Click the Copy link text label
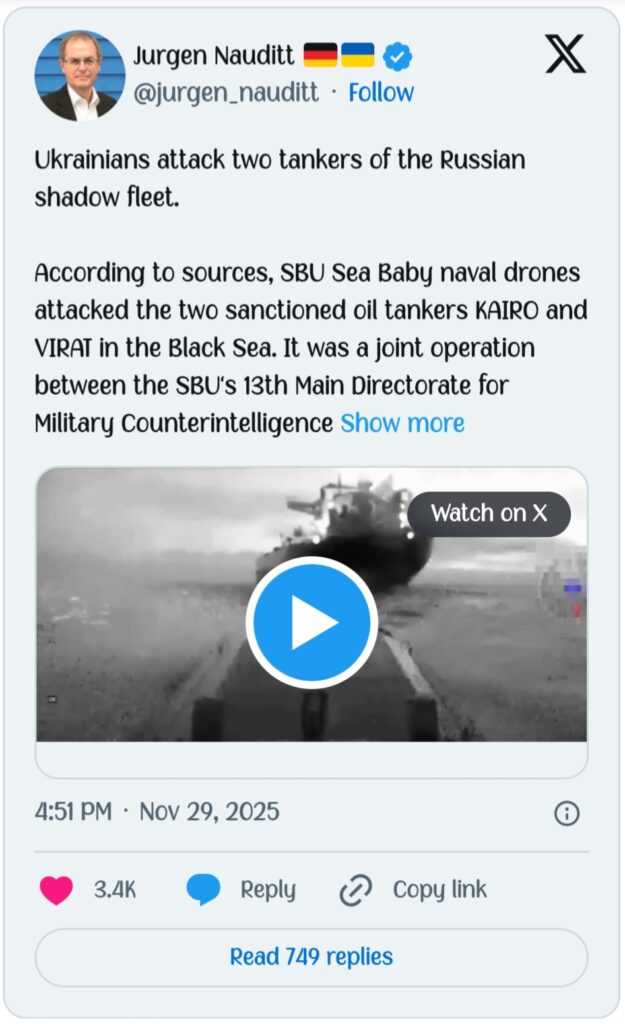This screenshot has width=625, height=1024. [x=439, y=889]
